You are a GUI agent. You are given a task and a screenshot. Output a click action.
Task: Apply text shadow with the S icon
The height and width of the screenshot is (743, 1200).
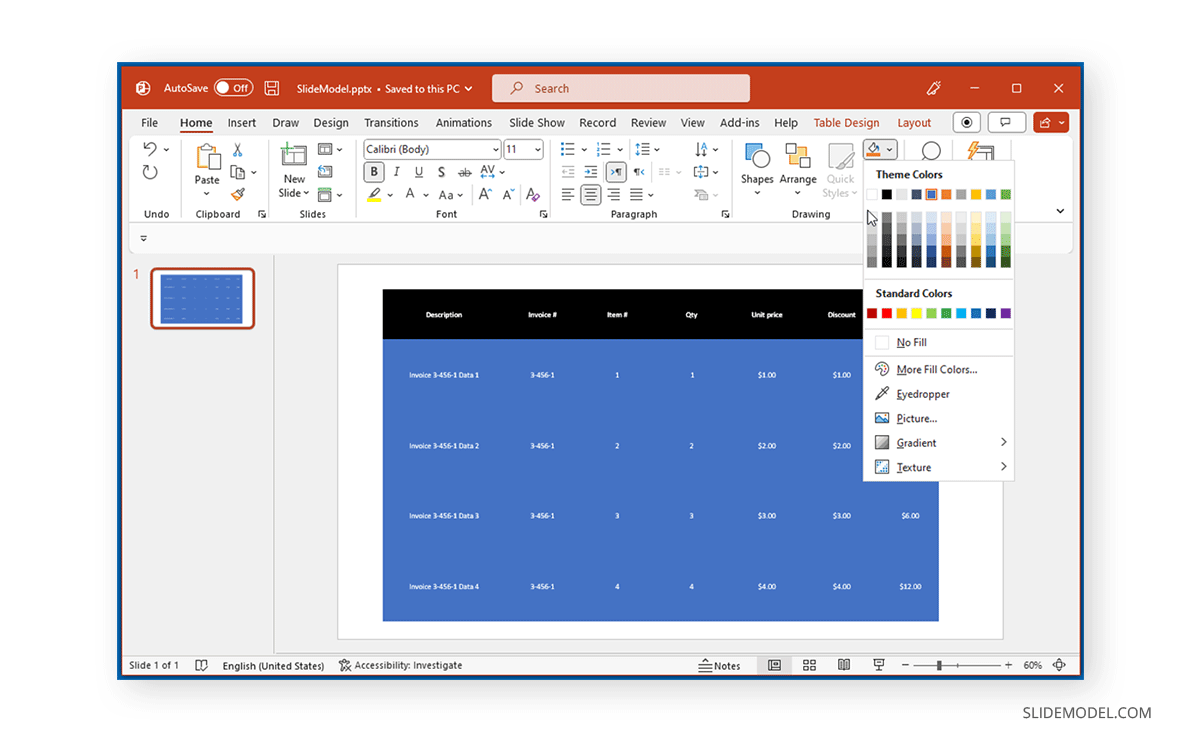(x=441, y=172)
